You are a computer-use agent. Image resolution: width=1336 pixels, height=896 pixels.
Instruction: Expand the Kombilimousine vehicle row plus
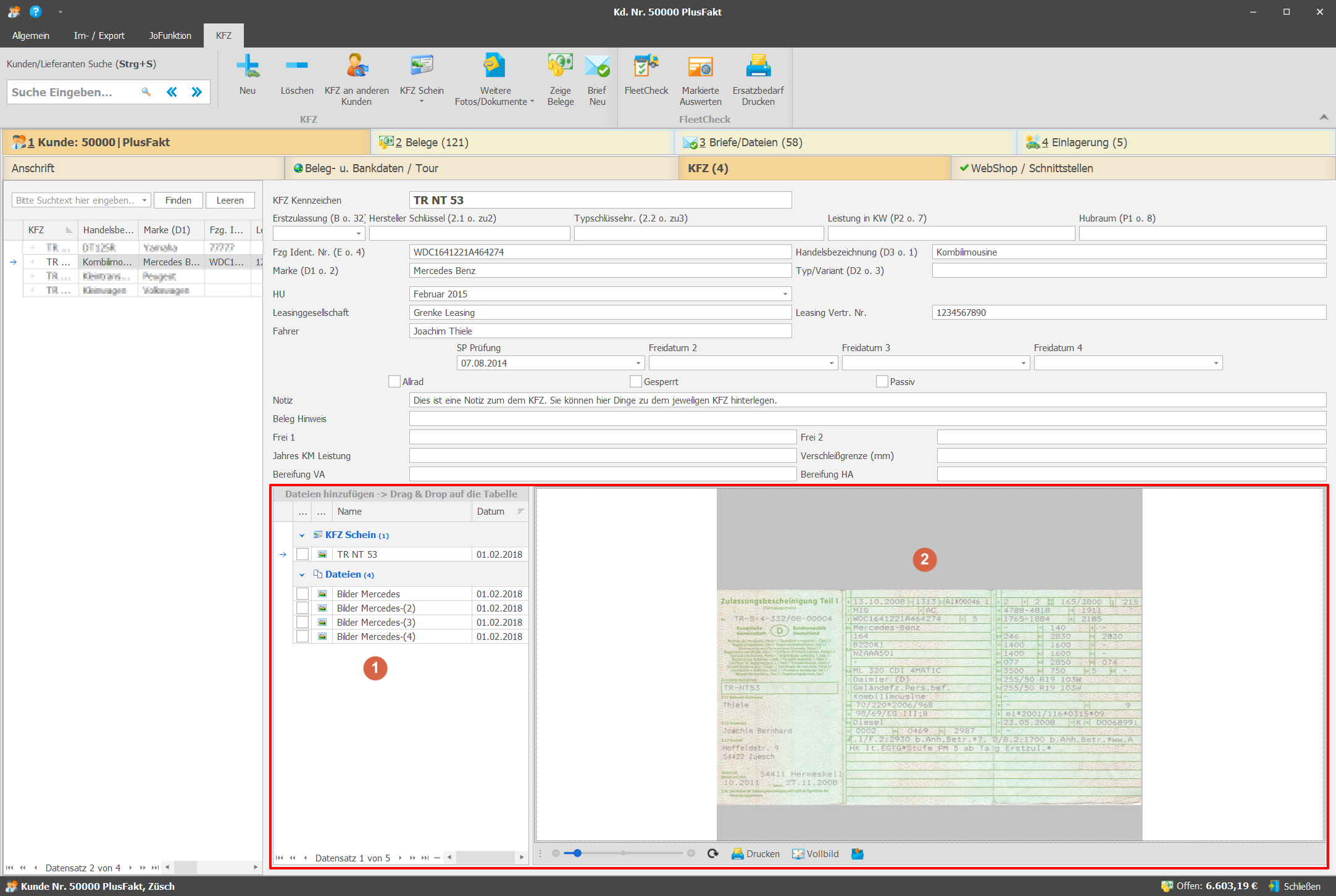pos(33,262)
